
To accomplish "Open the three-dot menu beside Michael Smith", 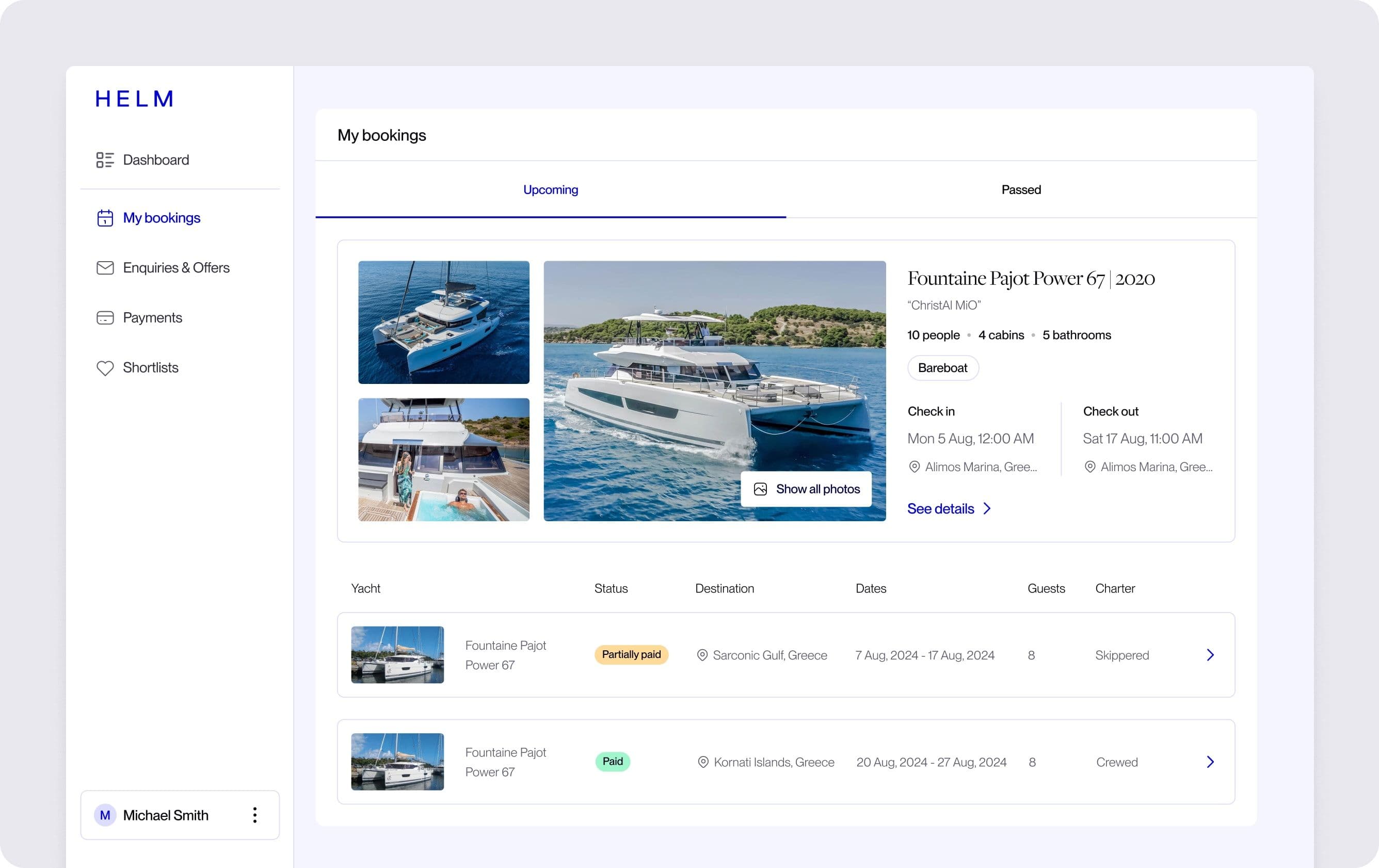I will 255,815.
